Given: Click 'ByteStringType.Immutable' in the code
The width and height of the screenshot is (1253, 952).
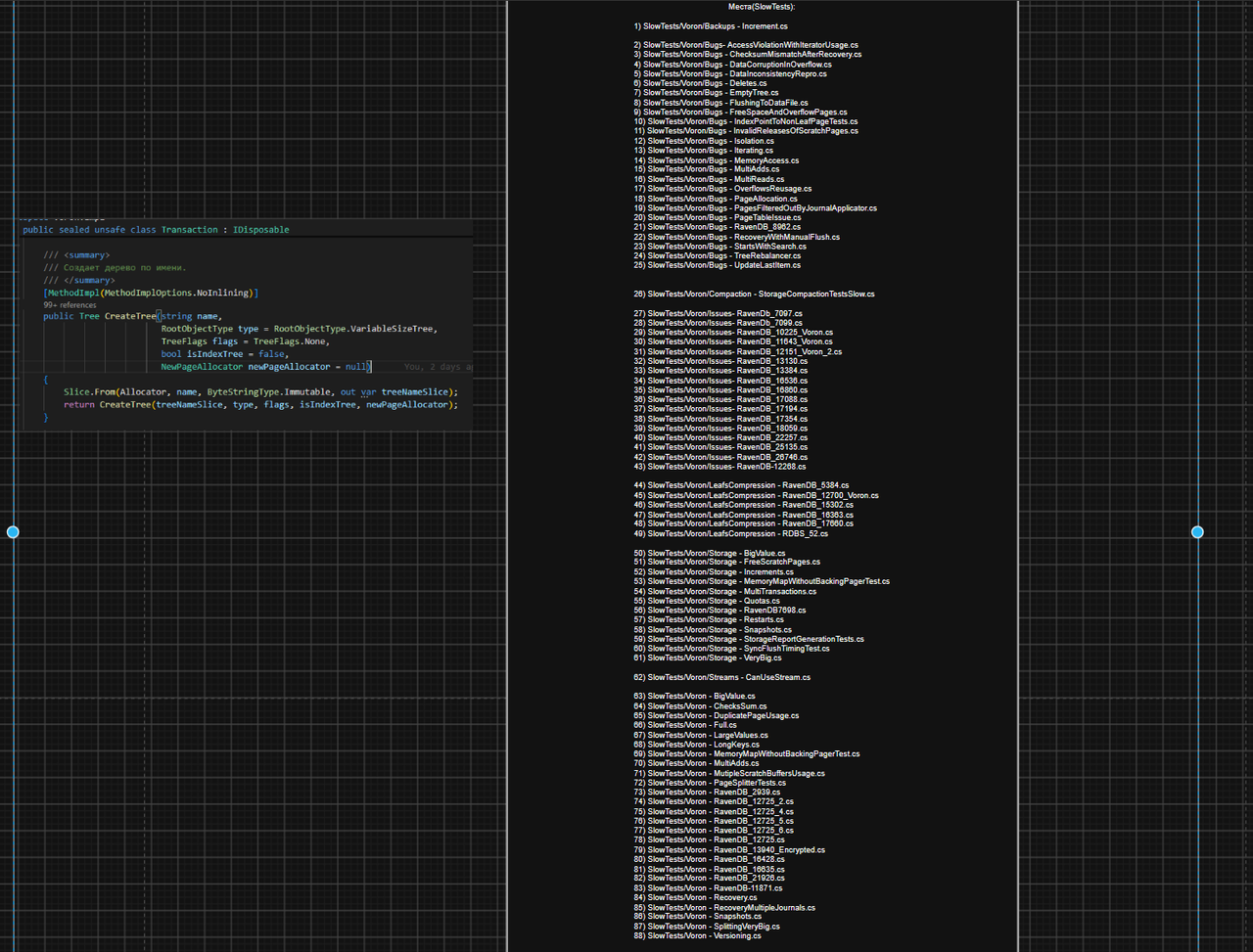Looking at the screenshot, I should tap(269, 391).
